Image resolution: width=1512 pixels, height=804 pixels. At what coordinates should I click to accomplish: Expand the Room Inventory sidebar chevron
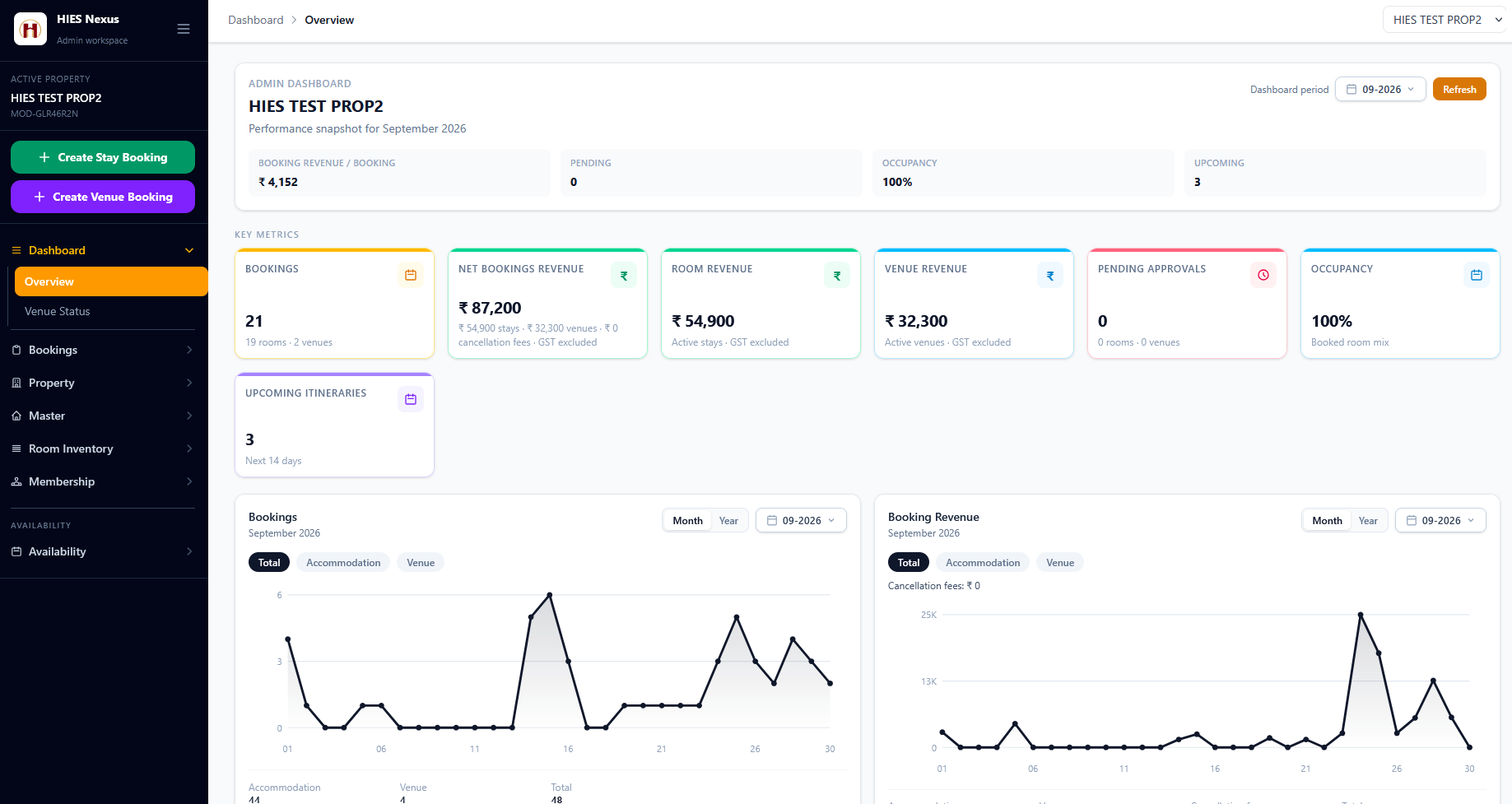coord(189,448)
